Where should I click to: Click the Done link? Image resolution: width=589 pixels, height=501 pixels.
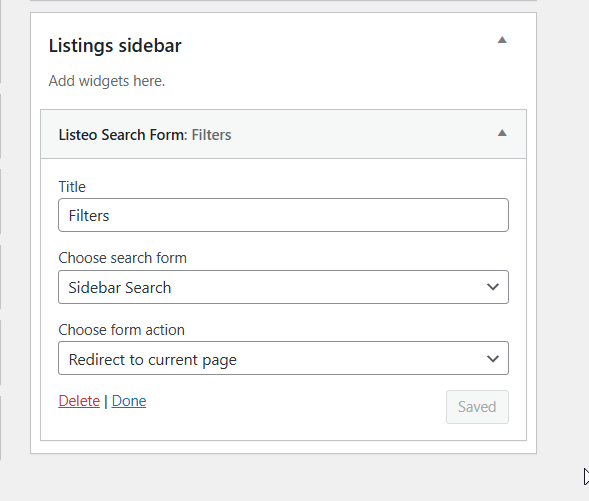[129, 401]
